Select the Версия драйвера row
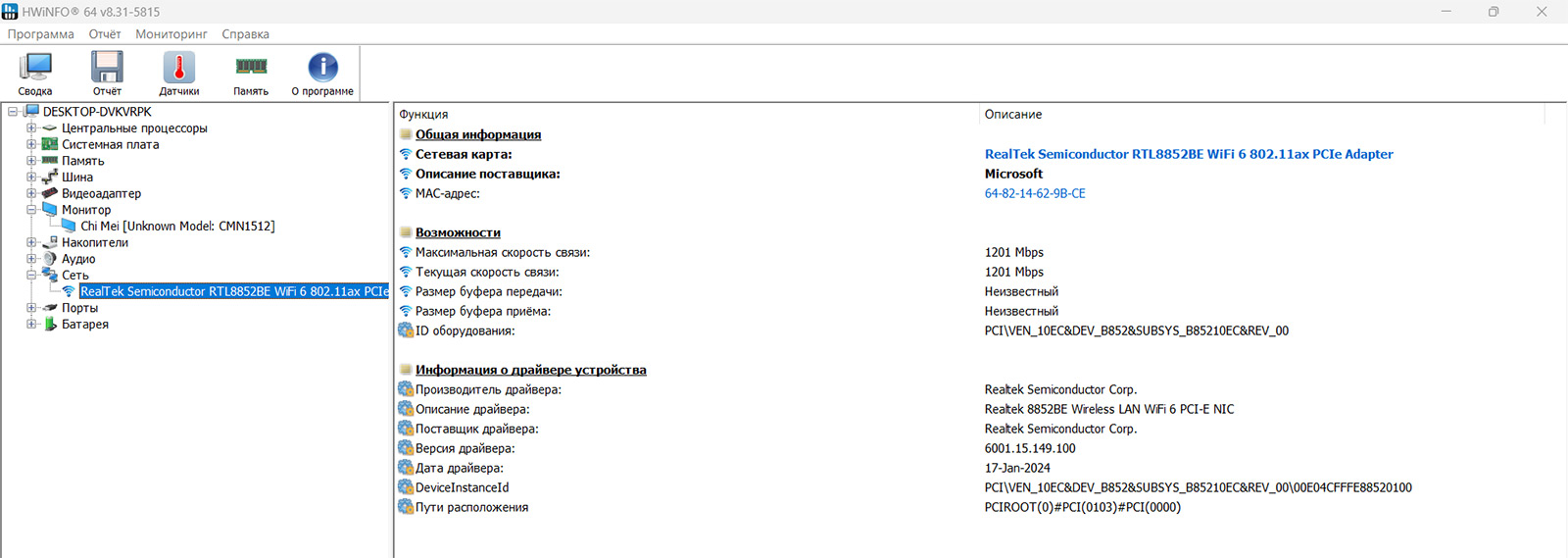1568x558 pixels. coord(465,449)
